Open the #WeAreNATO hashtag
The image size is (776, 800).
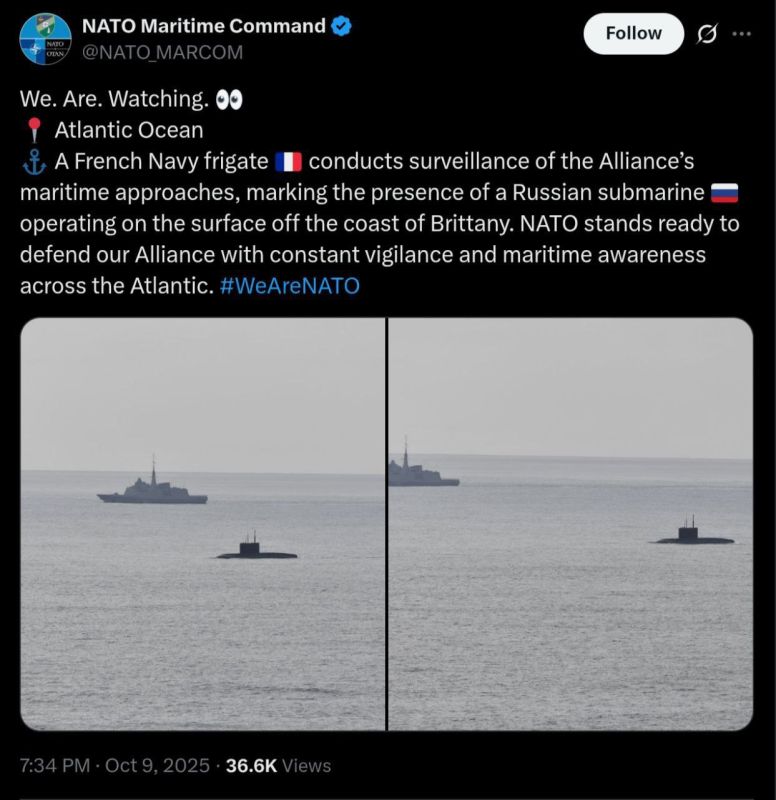point(293,286)
